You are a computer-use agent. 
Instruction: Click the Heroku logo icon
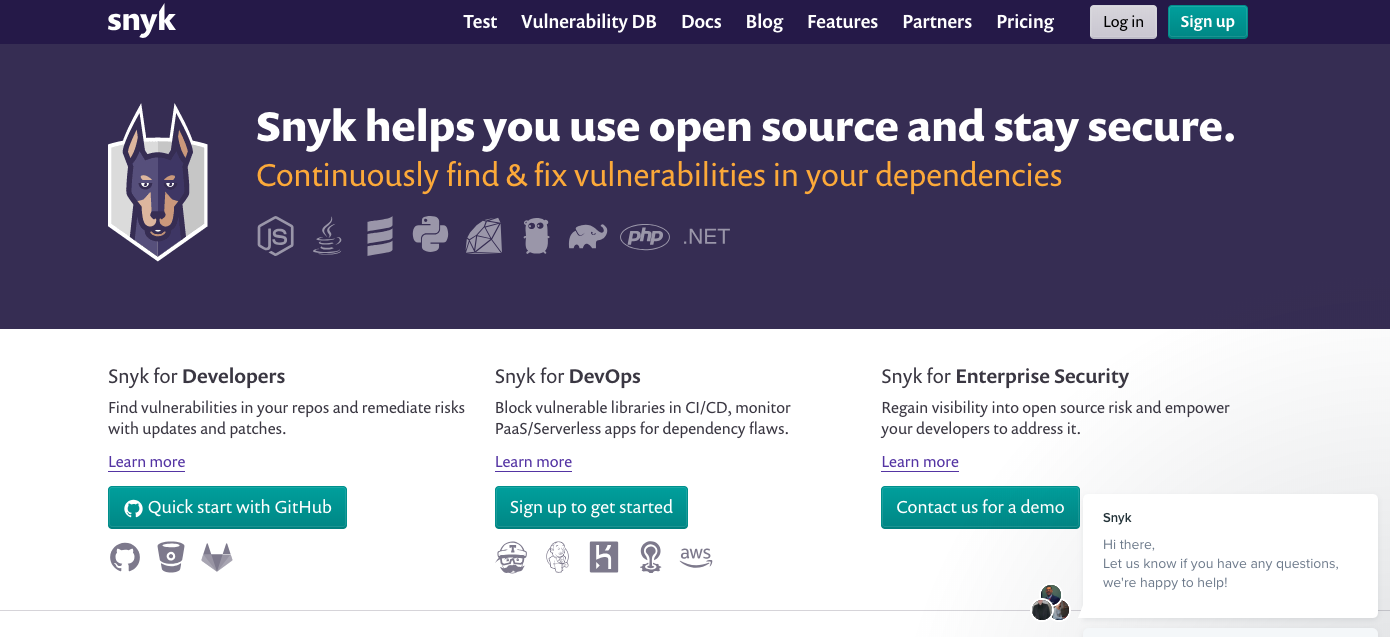click(604, 557)
